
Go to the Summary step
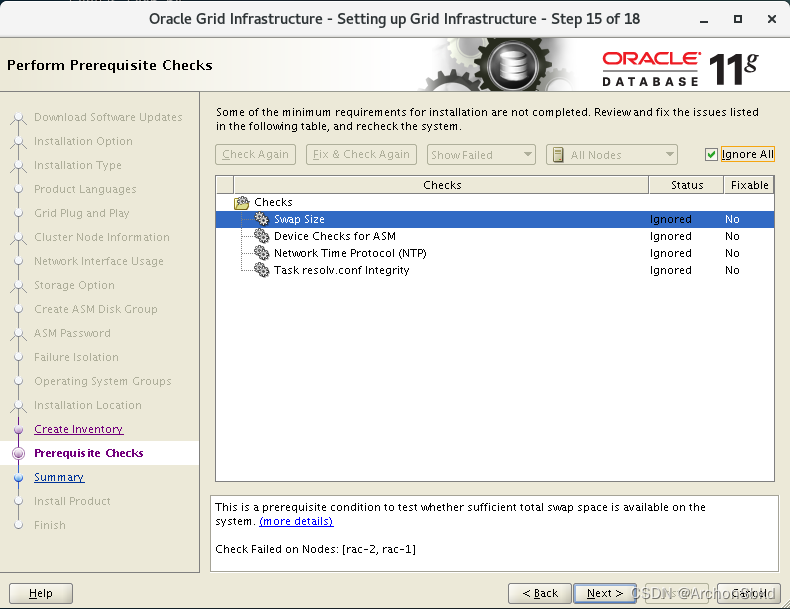coord(59,477)
